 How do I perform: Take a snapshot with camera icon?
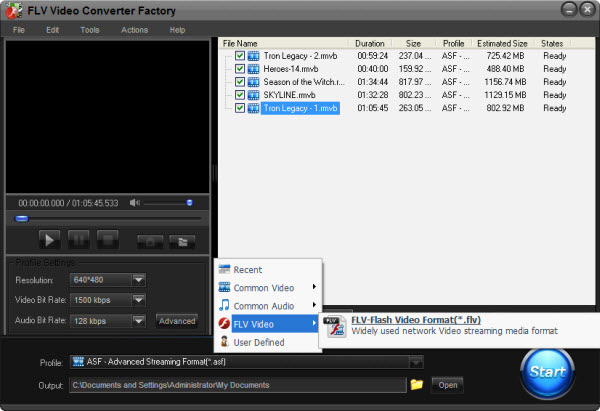click(150, 242)
